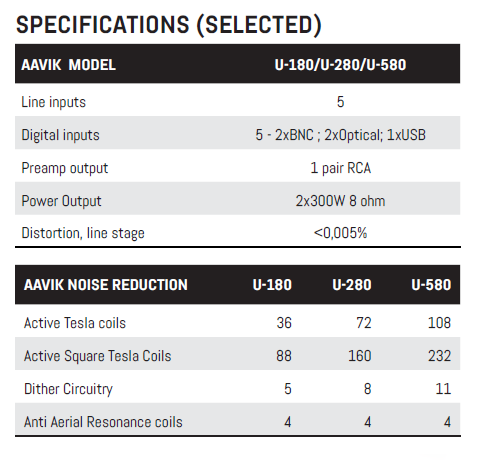Select the AAVIK MODEL header cell
480x460 pixels.
click(x=68, y=65)
